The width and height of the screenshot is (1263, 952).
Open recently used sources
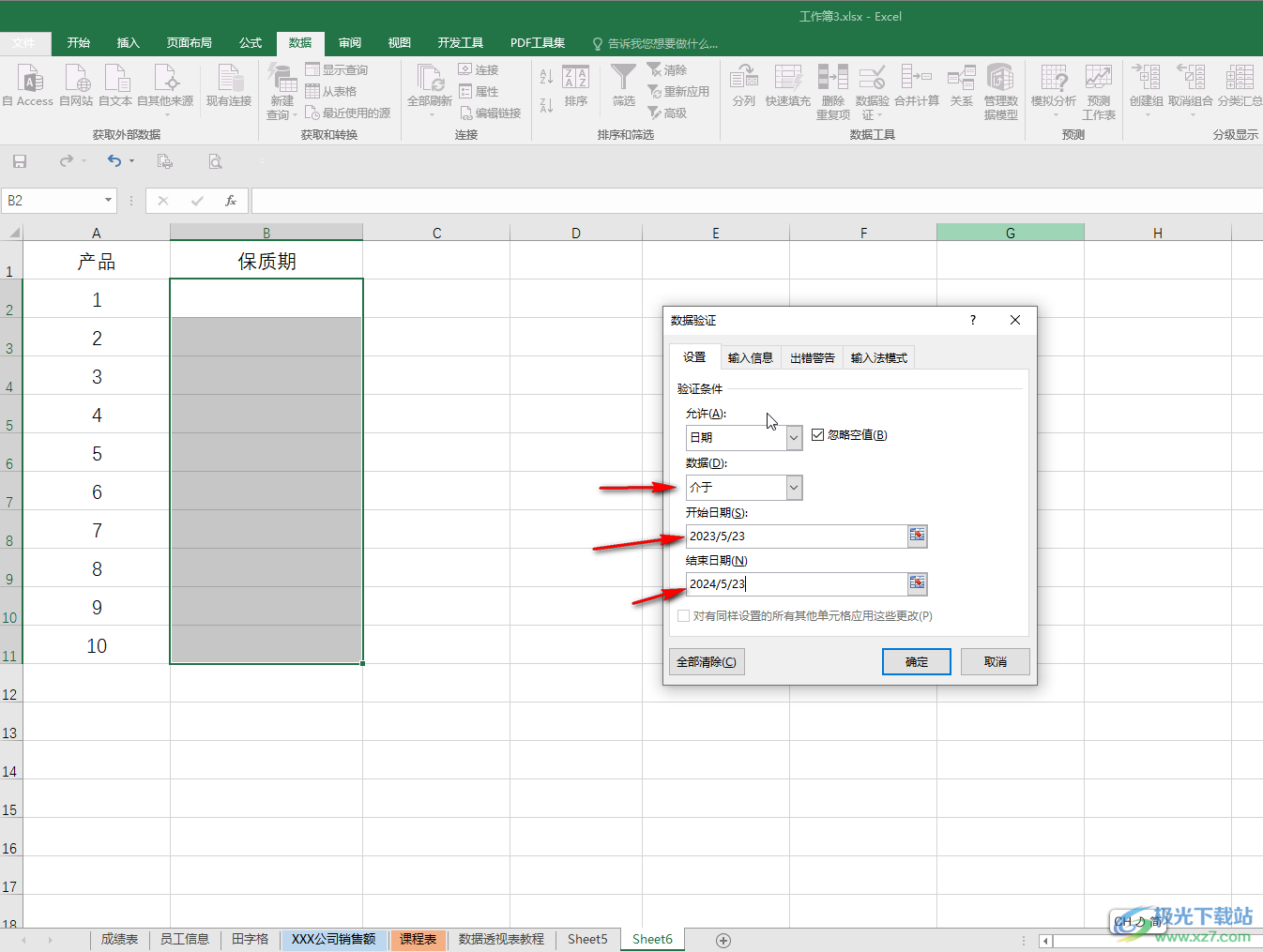coord(347,113)
